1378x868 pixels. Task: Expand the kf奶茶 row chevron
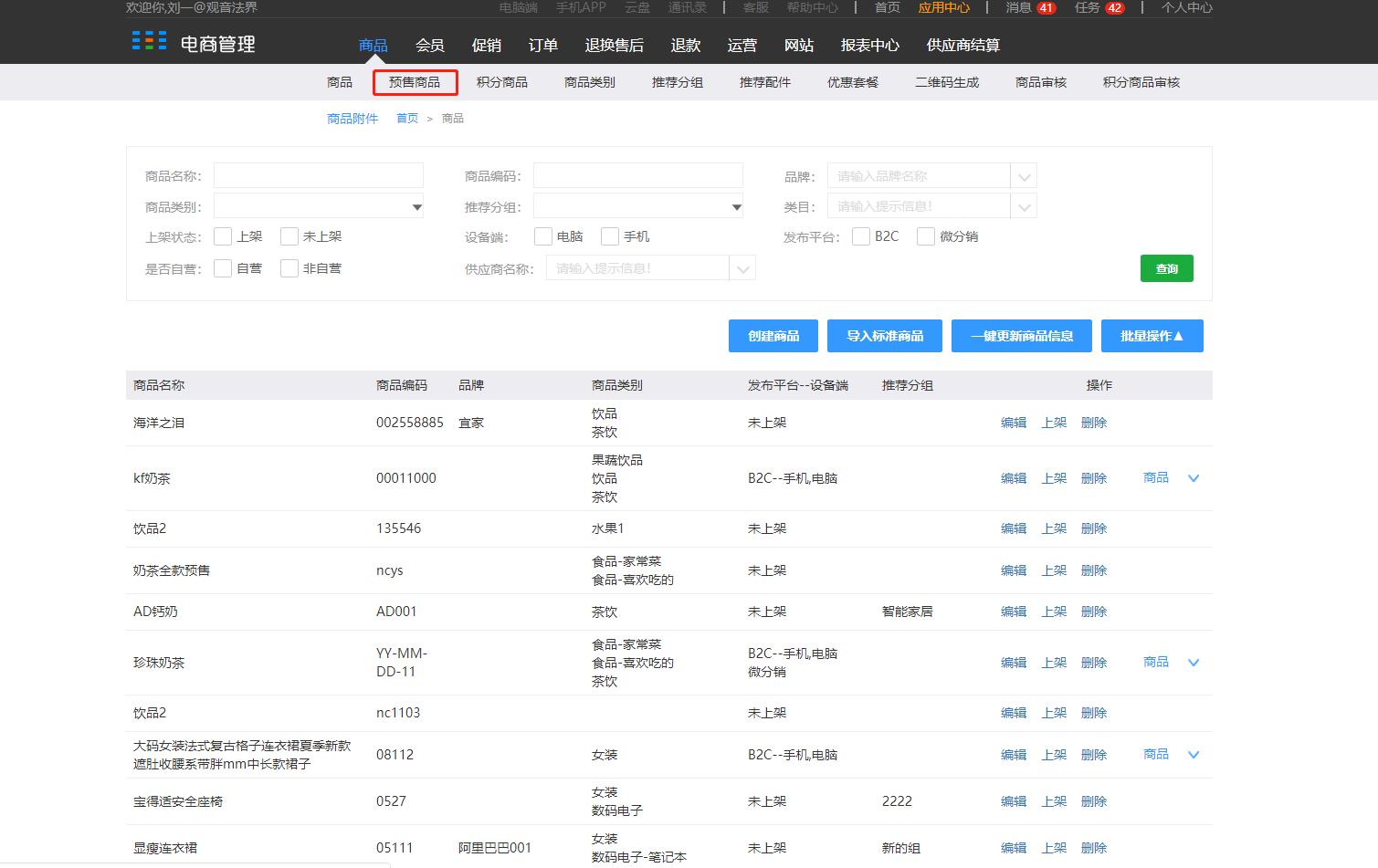[1194, 478]
